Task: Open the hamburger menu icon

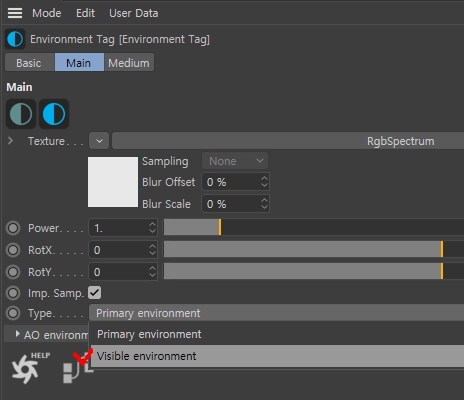Action: pos(15,13)
